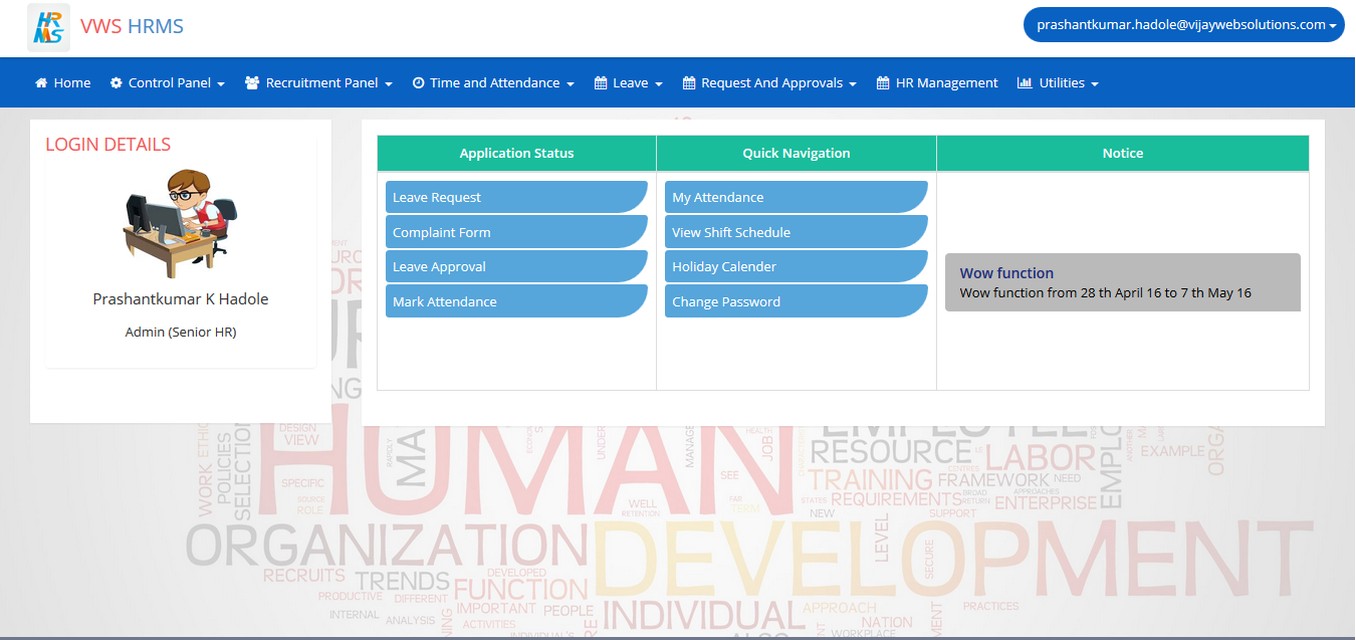Image resolution: width=1356 pixels, height=640 pixels.
Task: Open the user account dropdown showing prashantkumar.hadole email
Action: (x=1183, y=24)
